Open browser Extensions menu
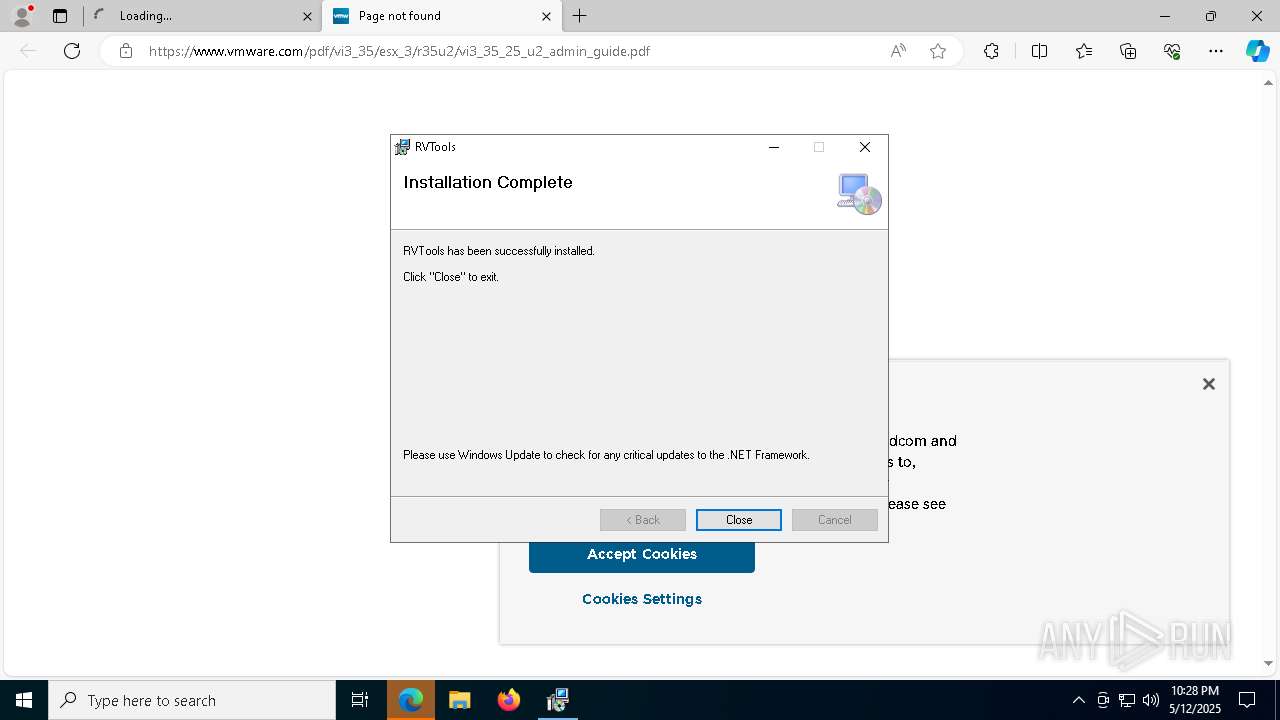The height and width of the screenshot is (720, 1280). point(991,51)
